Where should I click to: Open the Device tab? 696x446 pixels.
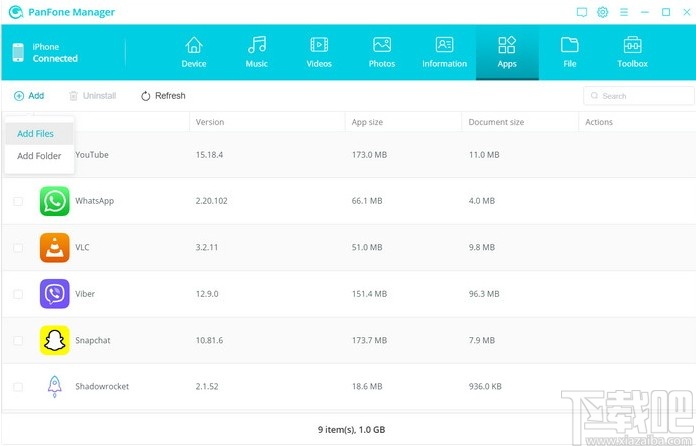pyautogui.click(x=194, y=52)
